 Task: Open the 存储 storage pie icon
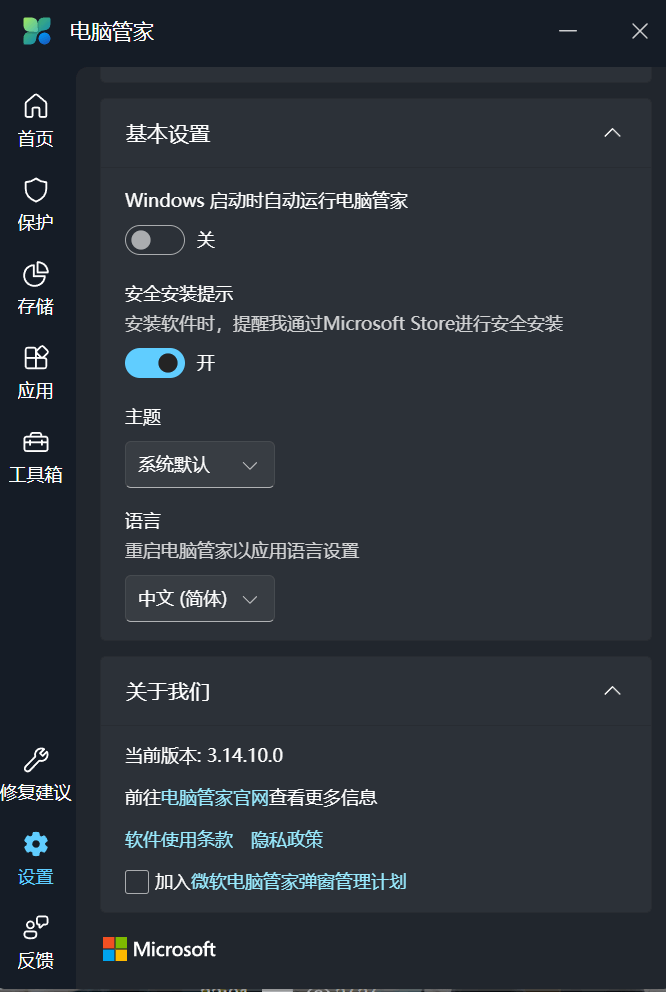[x=35, y=274]
